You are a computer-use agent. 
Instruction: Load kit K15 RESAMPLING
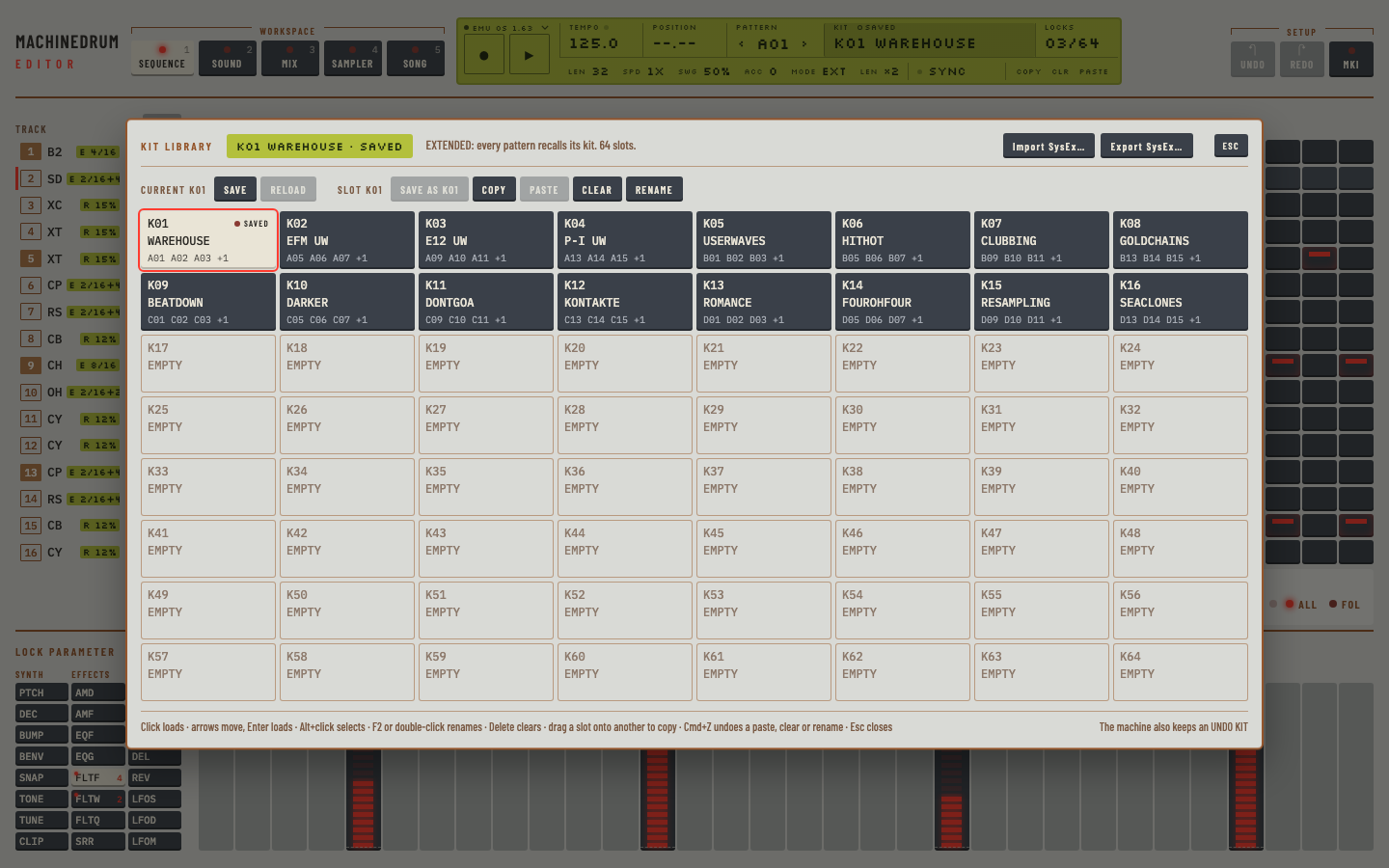pos(1042,301)
